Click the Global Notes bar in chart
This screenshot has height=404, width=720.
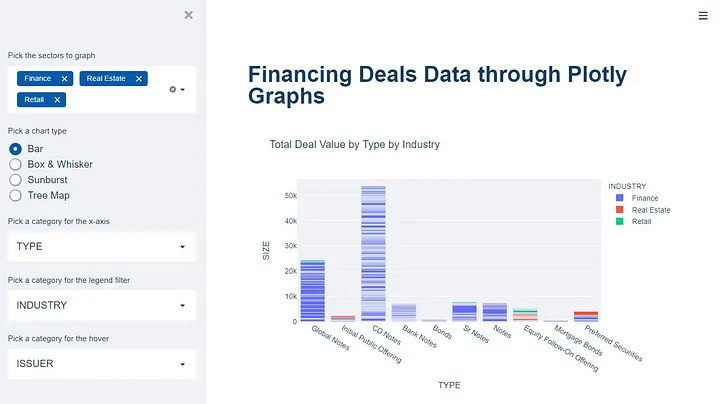(312, 292)
